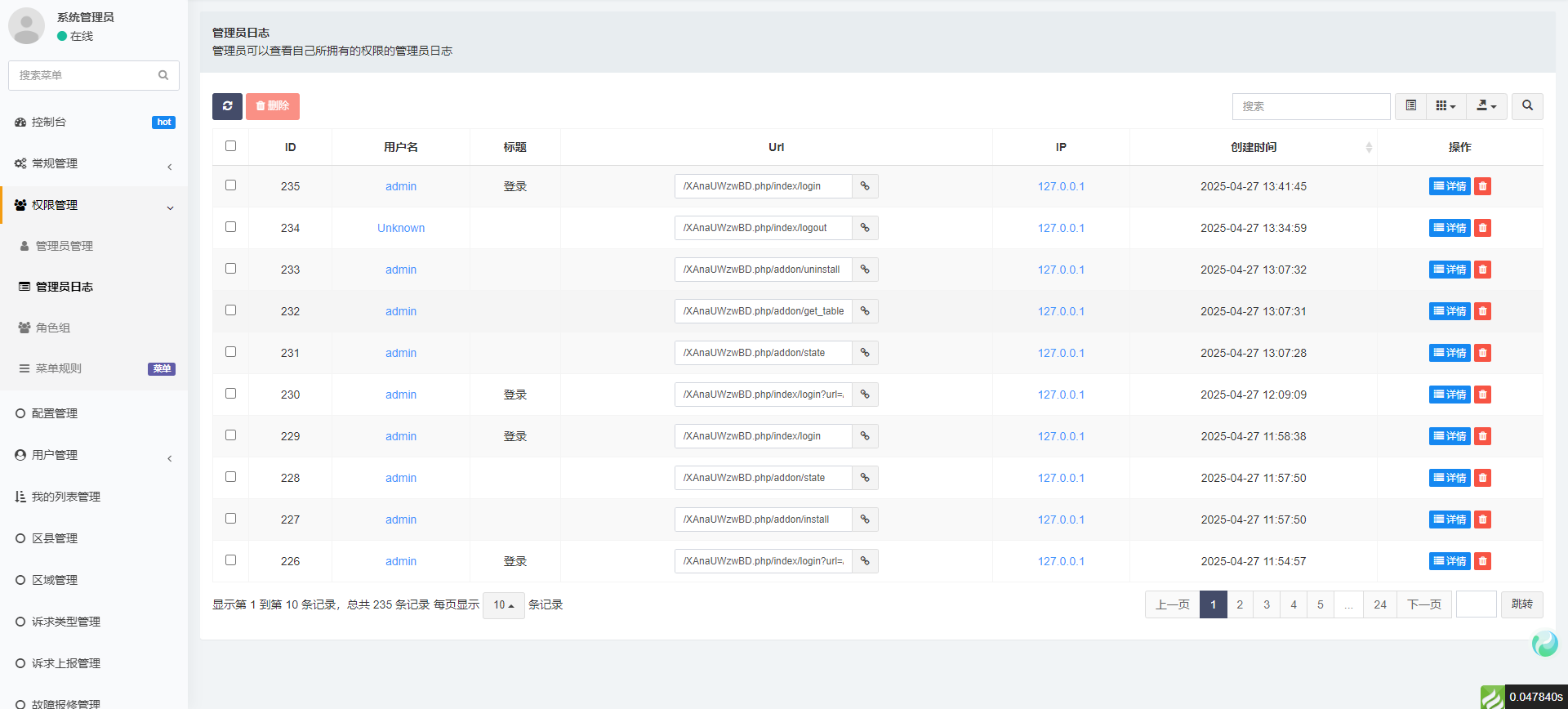The height and width of the screenshot is (709, 1568).
Task: Toggle the table view mode icon
Action: point(1410,106)
